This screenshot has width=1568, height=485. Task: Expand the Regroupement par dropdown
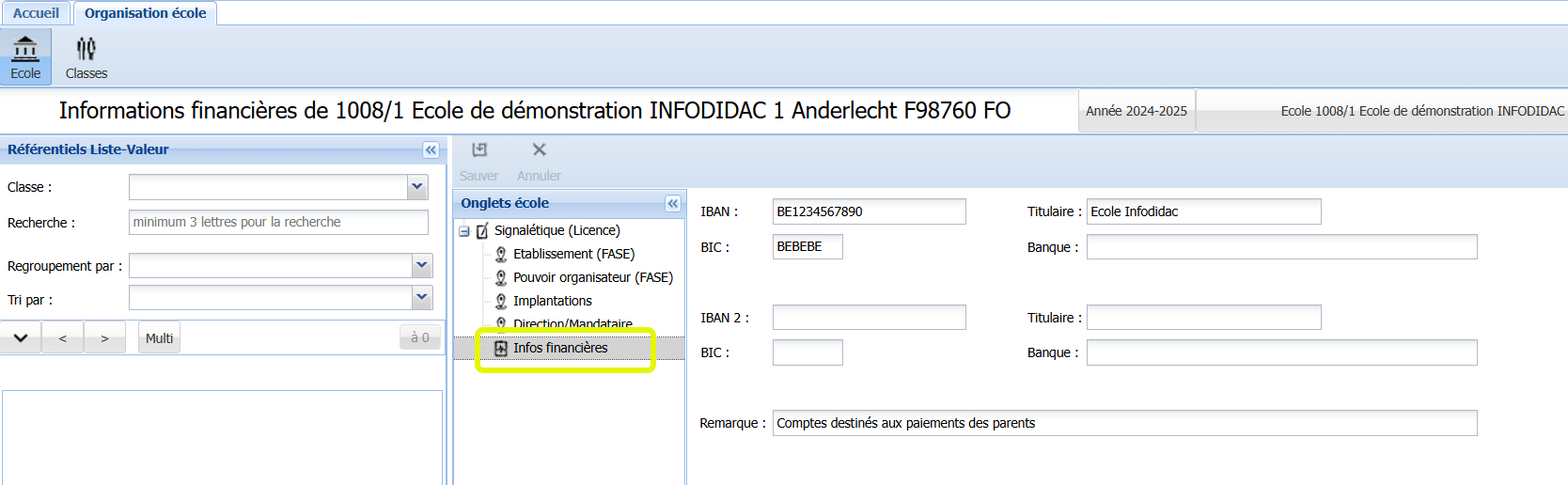[421, 265]
